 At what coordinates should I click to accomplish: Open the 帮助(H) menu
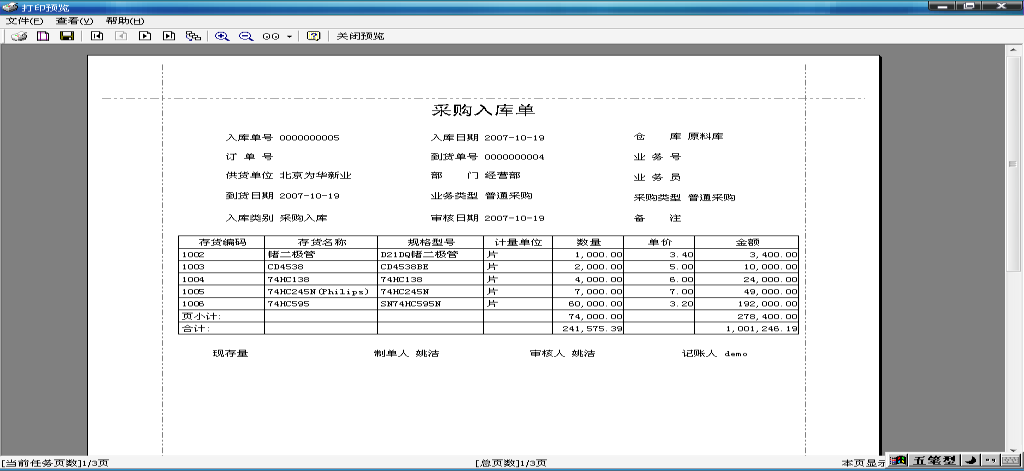125,21
